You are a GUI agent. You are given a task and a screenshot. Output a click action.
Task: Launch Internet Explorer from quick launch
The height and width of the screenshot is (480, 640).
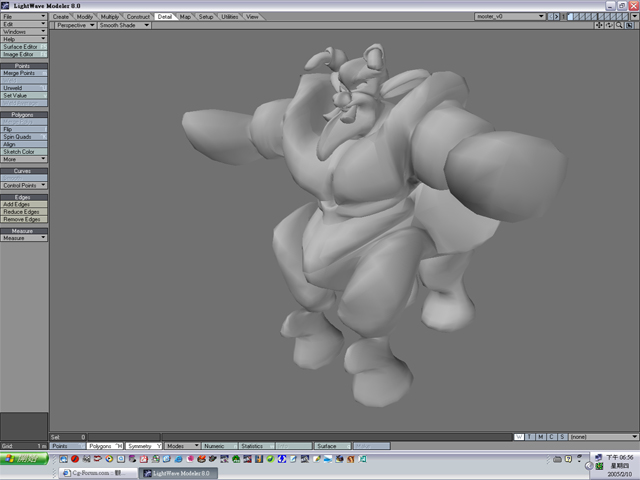178,459
